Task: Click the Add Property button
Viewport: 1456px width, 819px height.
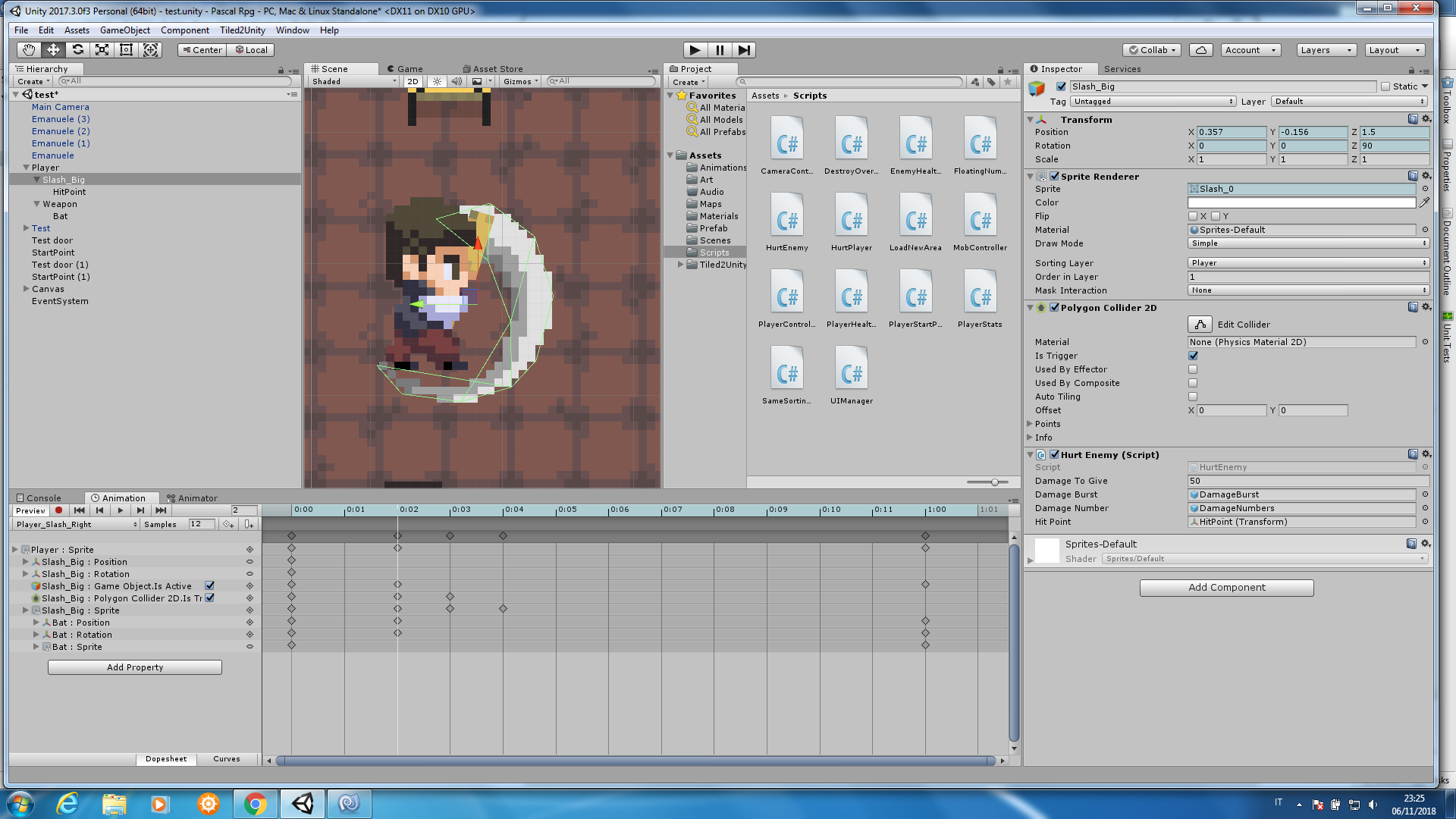Action: 135,667
